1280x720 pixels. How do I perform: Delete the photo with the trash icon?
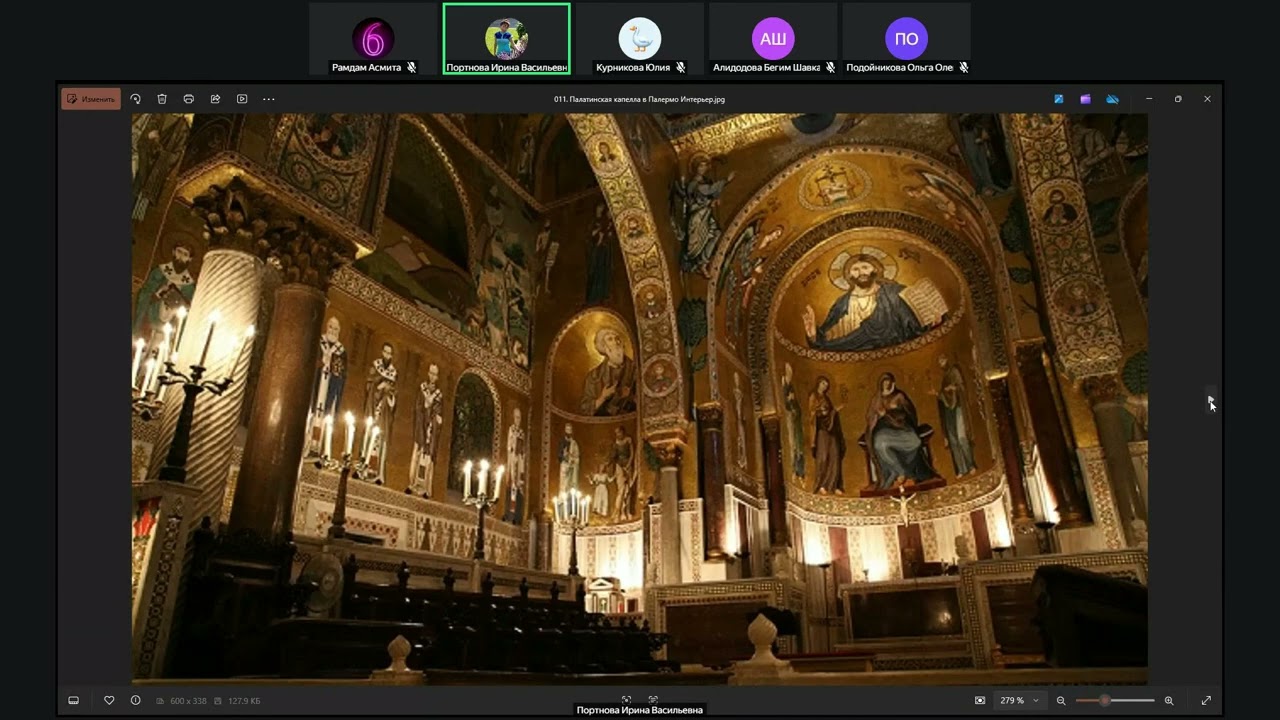(x=162, y=99)
